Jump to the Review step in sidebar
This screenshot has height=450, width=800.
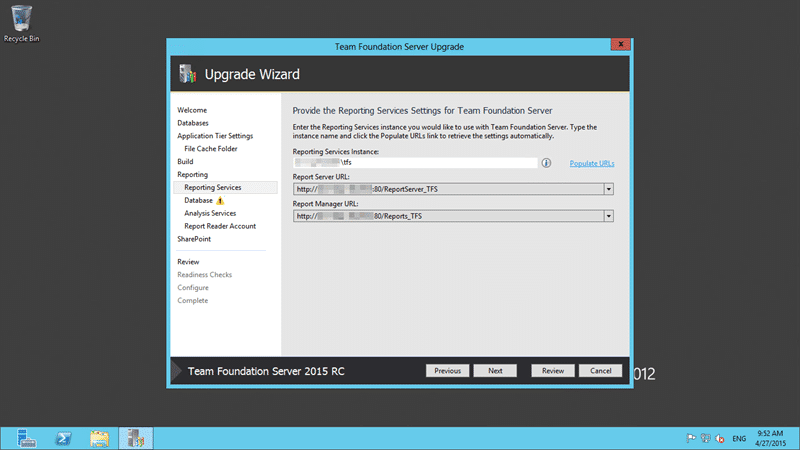(x=188, y=262)
